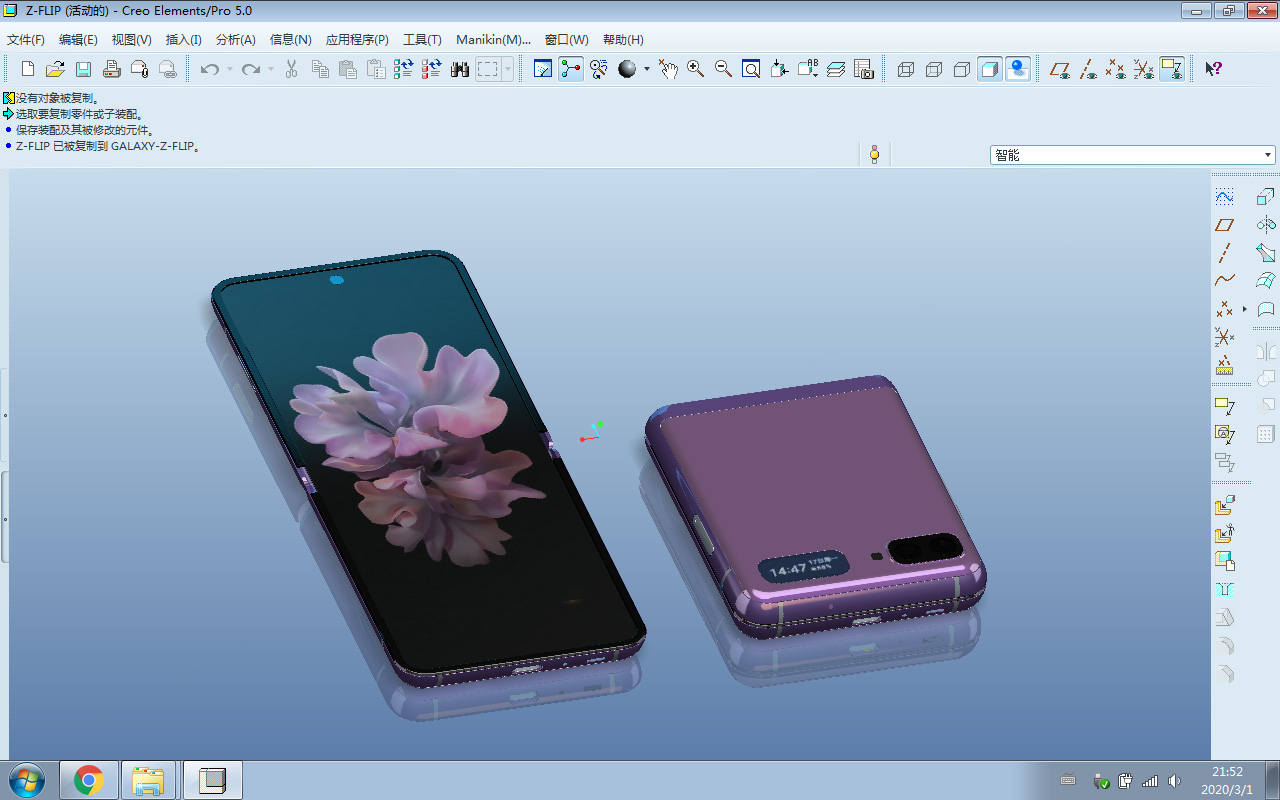Toggle hidden line display mode
This screenshot has height=800, width=1280.
934,69
